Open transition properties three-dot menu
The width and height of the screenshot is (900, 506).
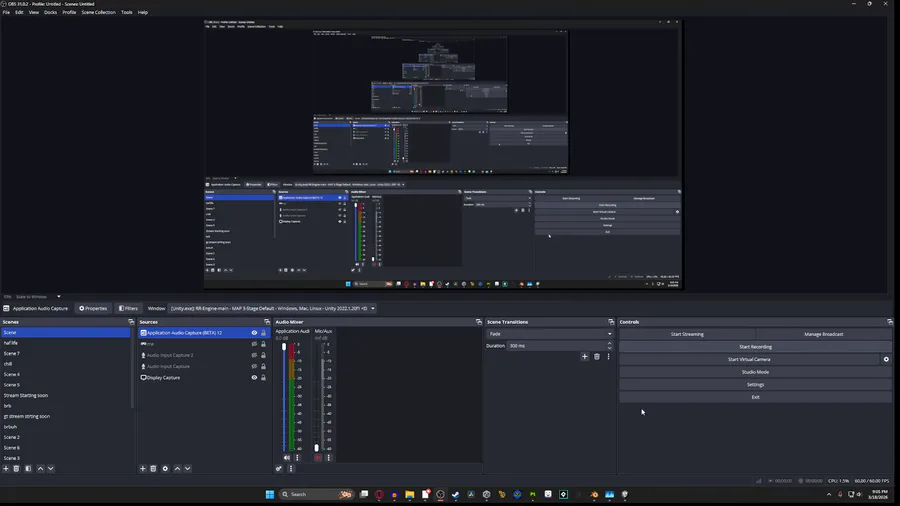tap(608, 357)
